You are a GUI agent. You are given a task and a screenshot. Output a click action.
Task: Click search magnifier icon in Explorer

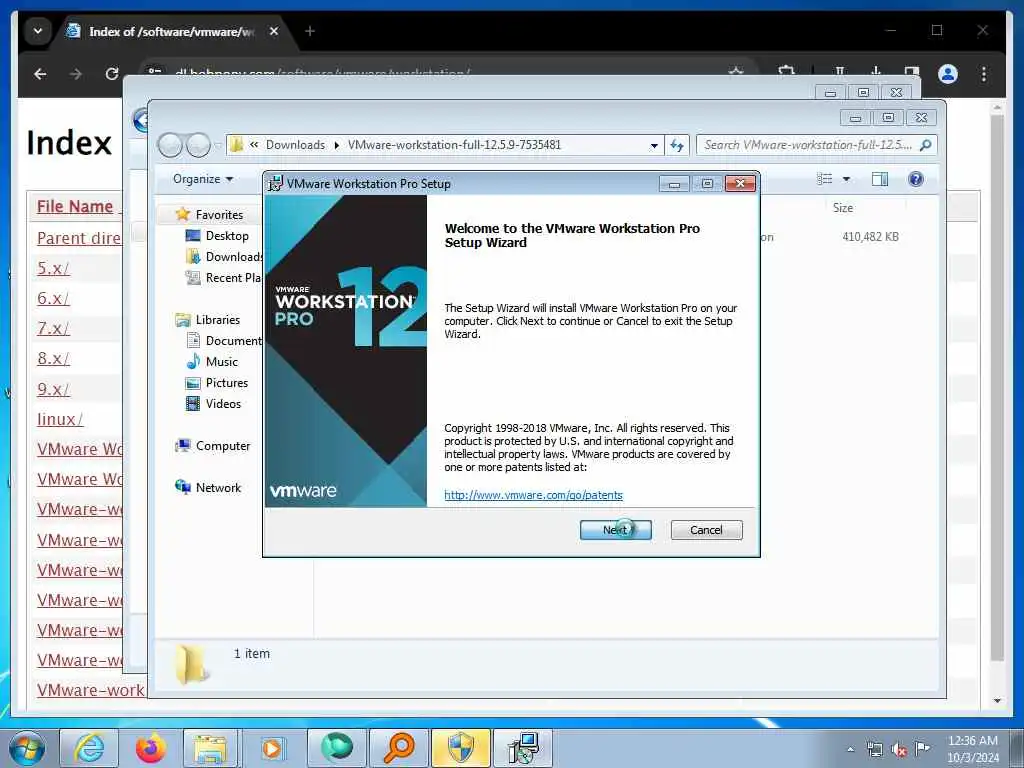[x=925, y=145]
